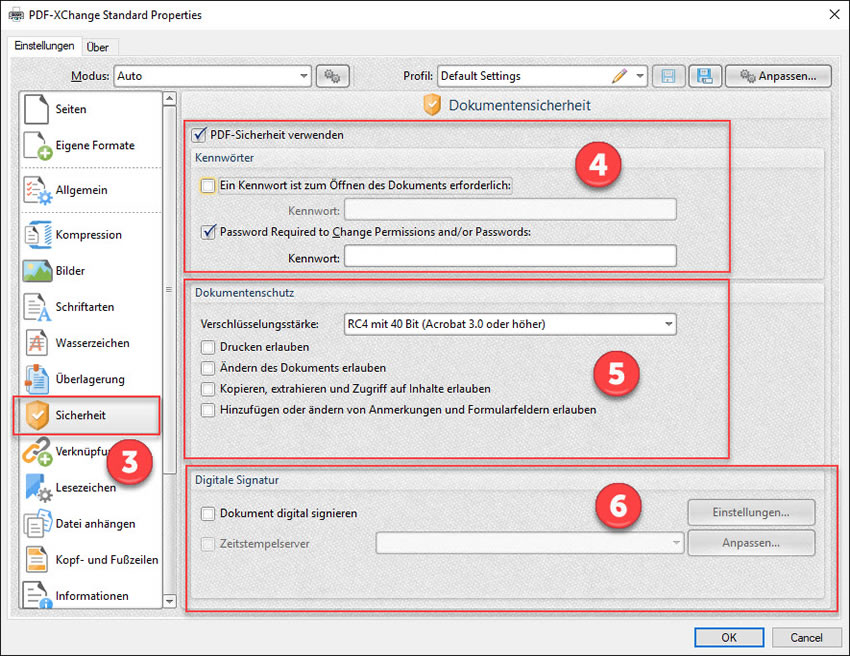Open the Verknüpfungen chain link icon
The width and height of the screenshot is (850, 656).
pos(37,452)
